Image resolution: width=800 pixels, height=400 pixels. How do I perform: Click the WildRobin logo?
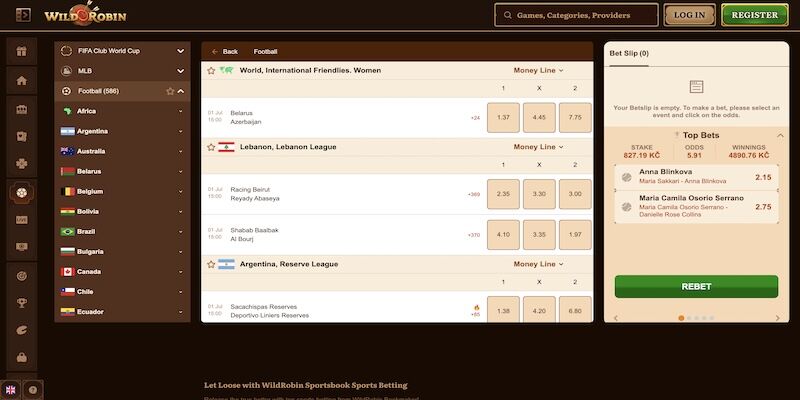point(85,15)
